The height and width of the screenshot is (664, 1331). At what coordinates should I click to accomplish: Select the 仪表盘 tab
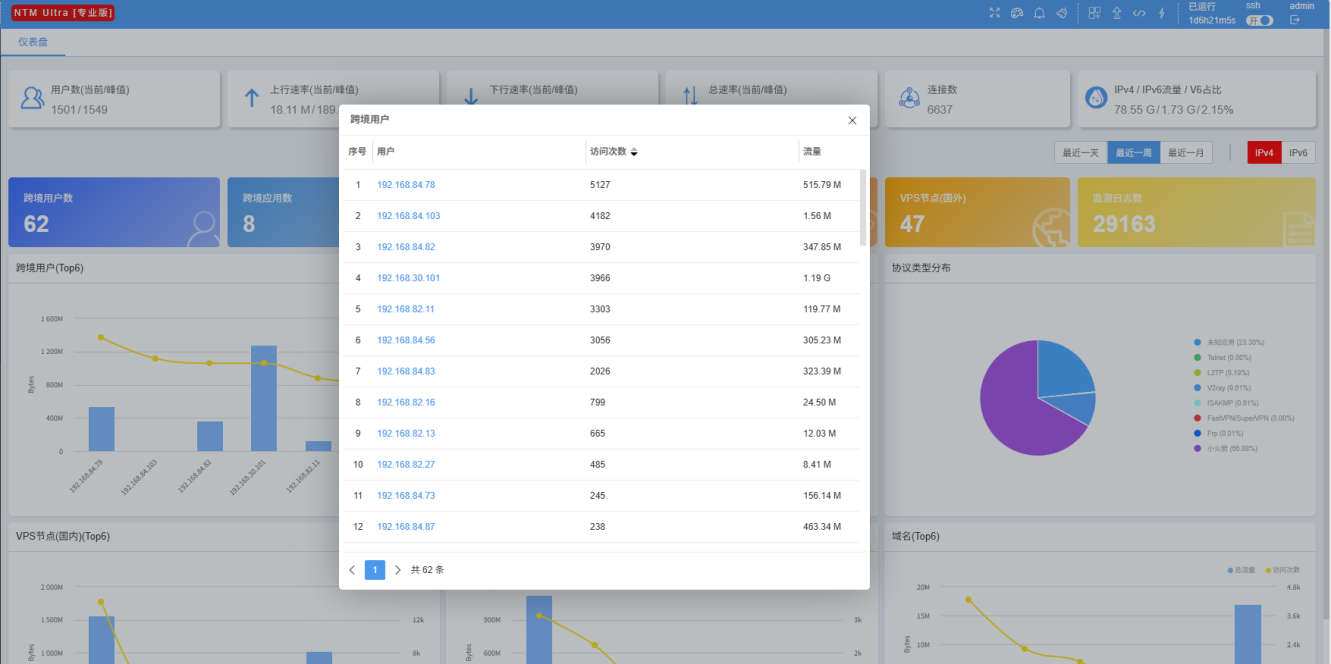pos(33,42)
